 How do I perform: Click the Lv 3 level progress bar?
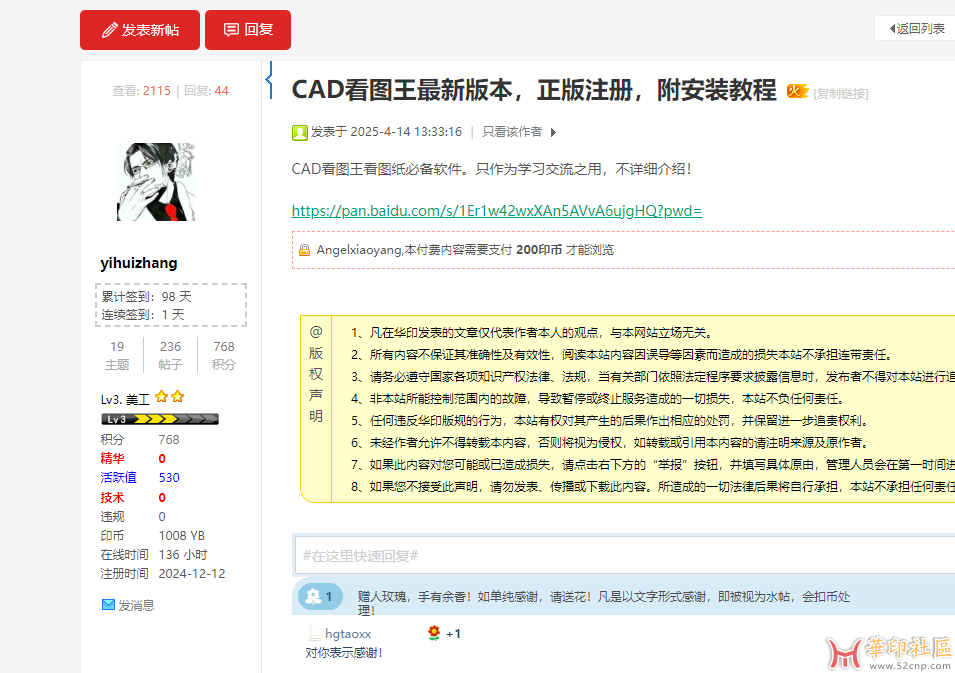click(160, 419)
